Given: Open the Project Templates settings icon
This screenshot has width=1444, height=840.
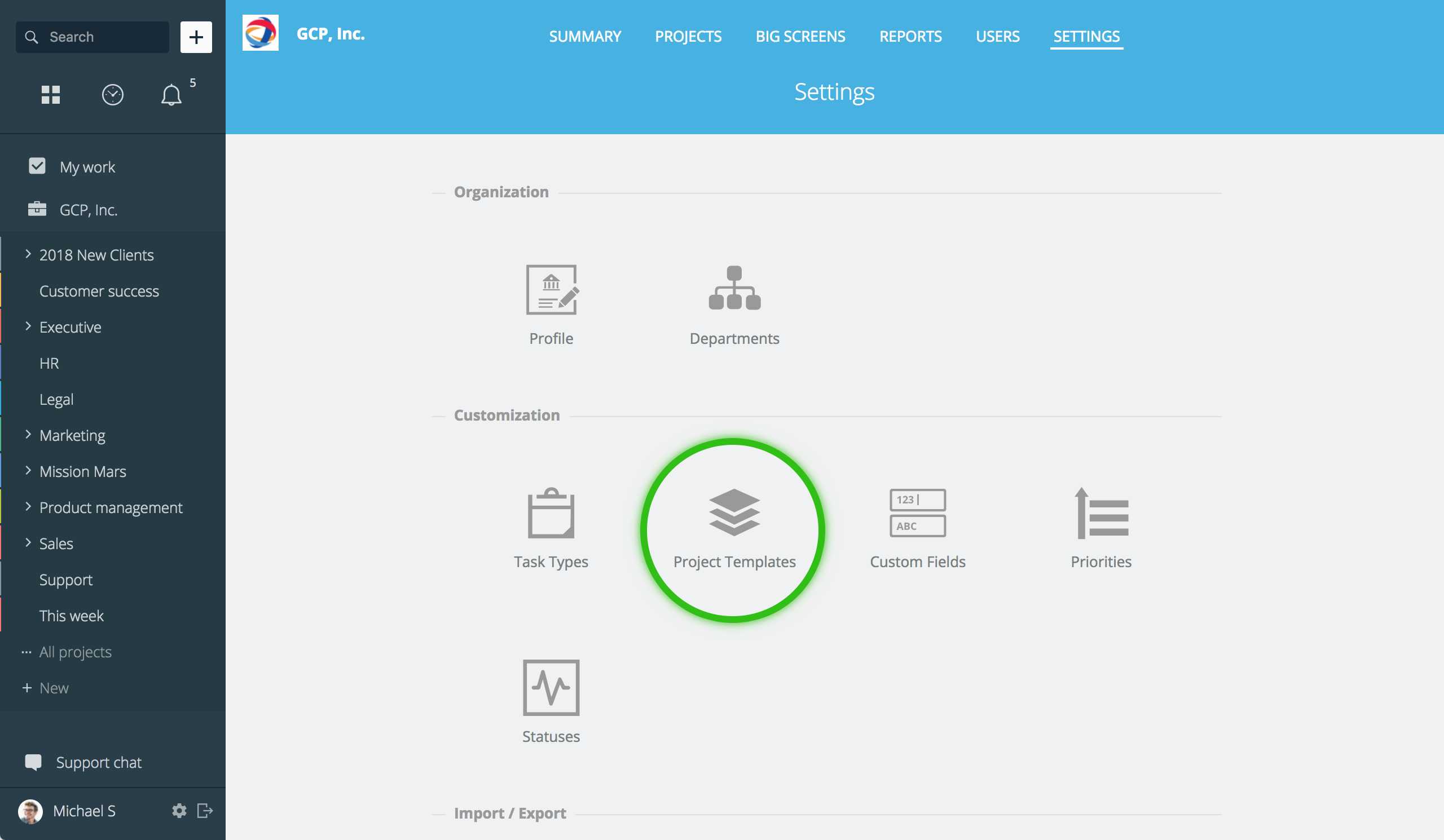Looking at the screenshot, I should pyautogui.click(x=734, y=513).
